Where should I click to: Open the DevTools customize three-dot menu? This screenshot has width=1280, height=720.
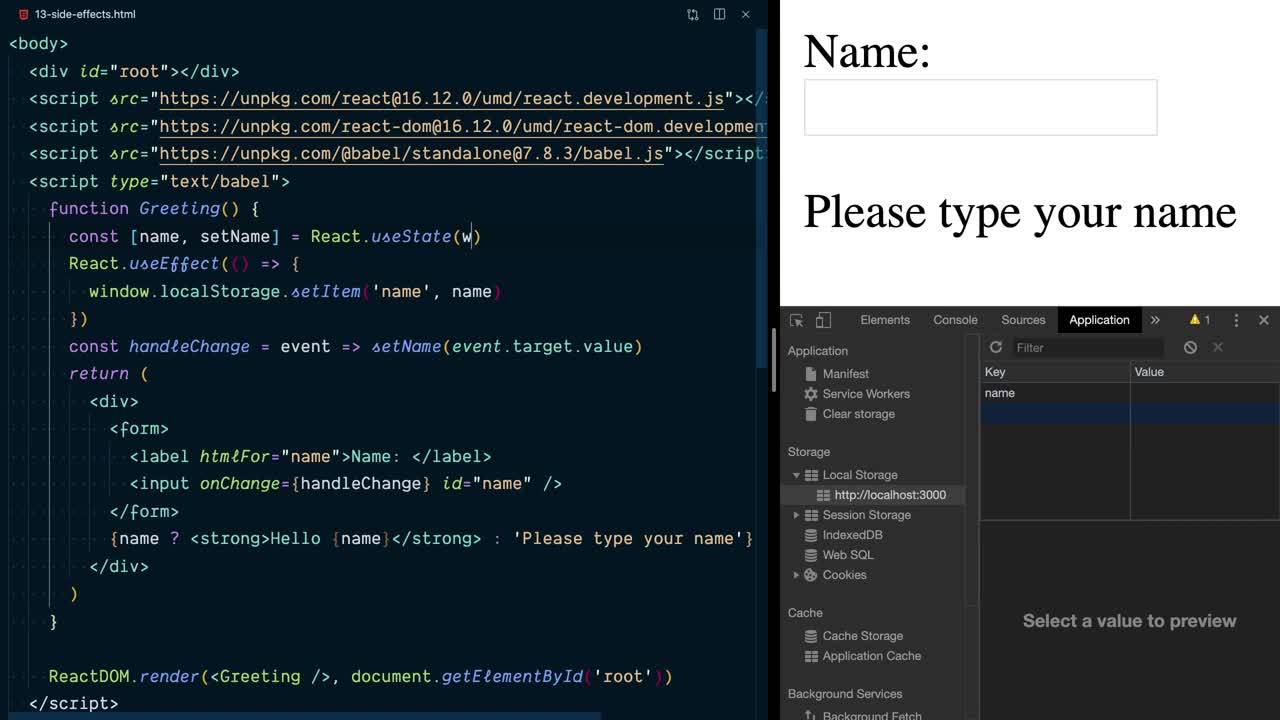tap(1236, 319)
